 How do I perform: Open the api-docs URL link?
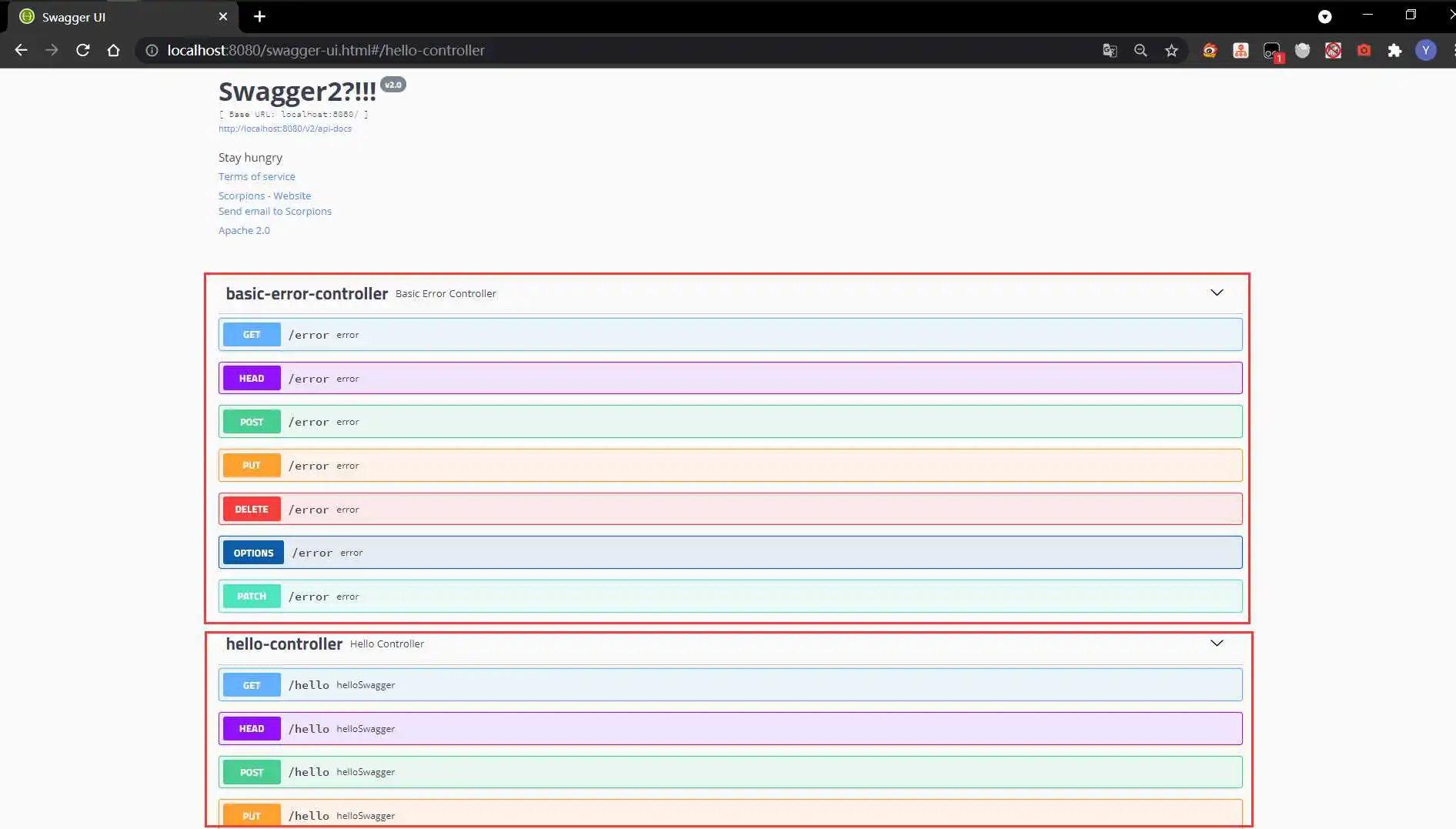pos(285,129)
